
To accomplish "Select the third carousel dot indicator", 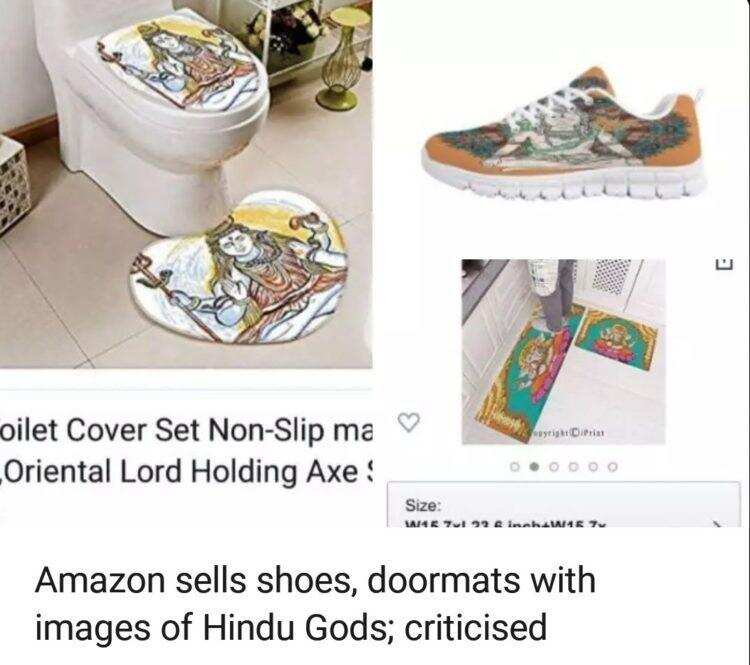I will coord(554,466).
